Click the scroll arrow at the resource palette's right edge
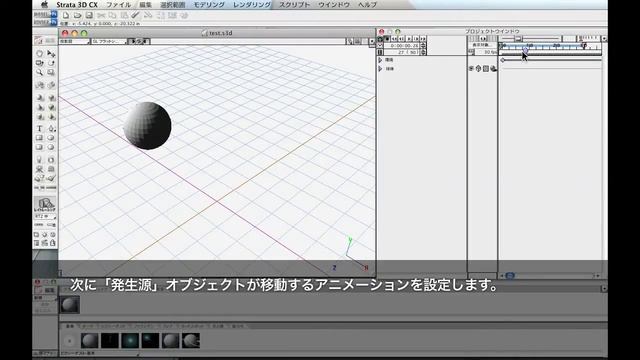Image resolution: width=640 pixels, height=360 pixels. [604, 289]
